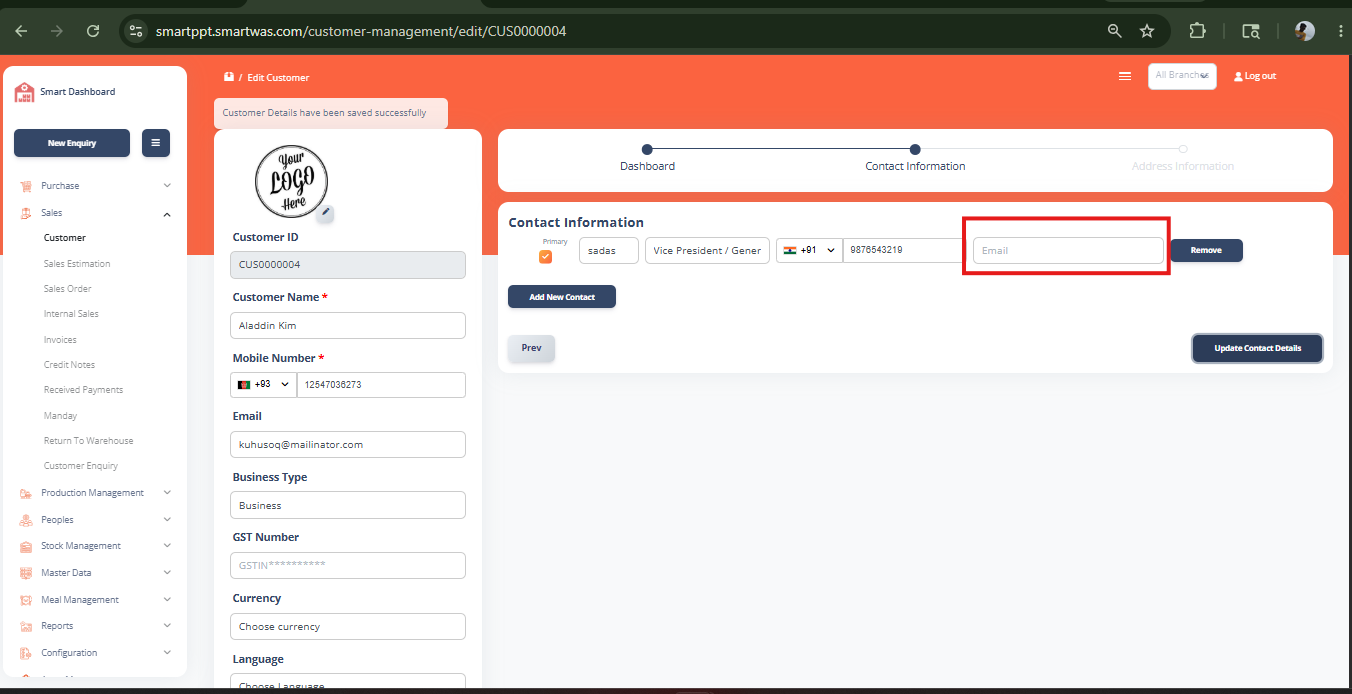Screen dimensions: 1352x694
Task: Click the Production Management icon
Action: point(26,493)
